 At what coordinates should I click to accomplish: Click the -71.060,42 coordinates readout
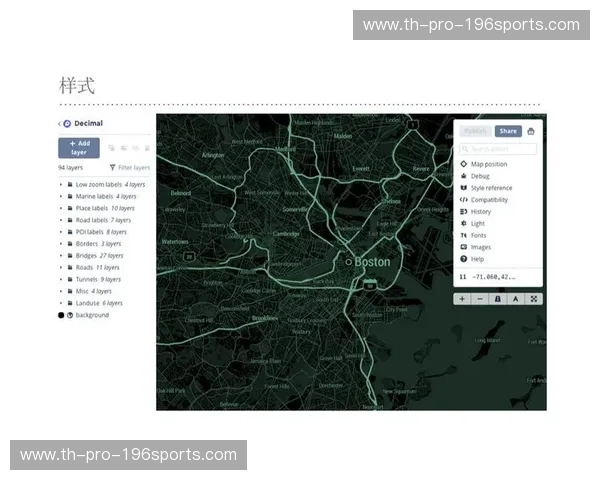coord(494,277)
